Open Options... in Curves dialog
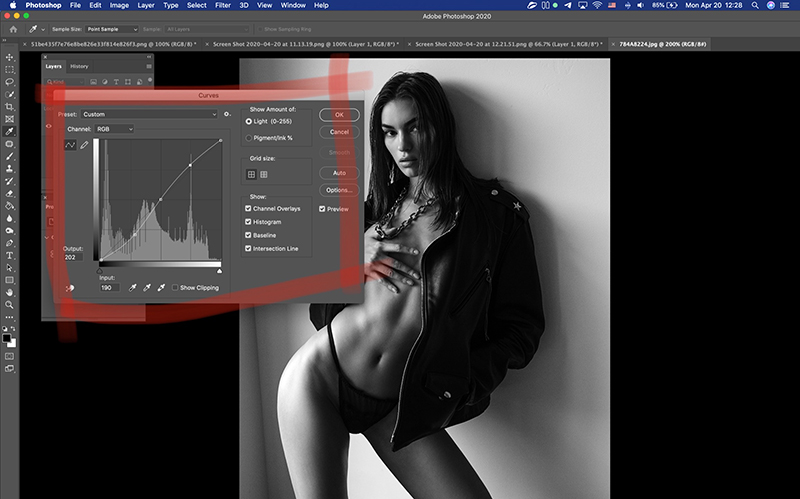Screen dimensions: 800x499 (339, 190)
